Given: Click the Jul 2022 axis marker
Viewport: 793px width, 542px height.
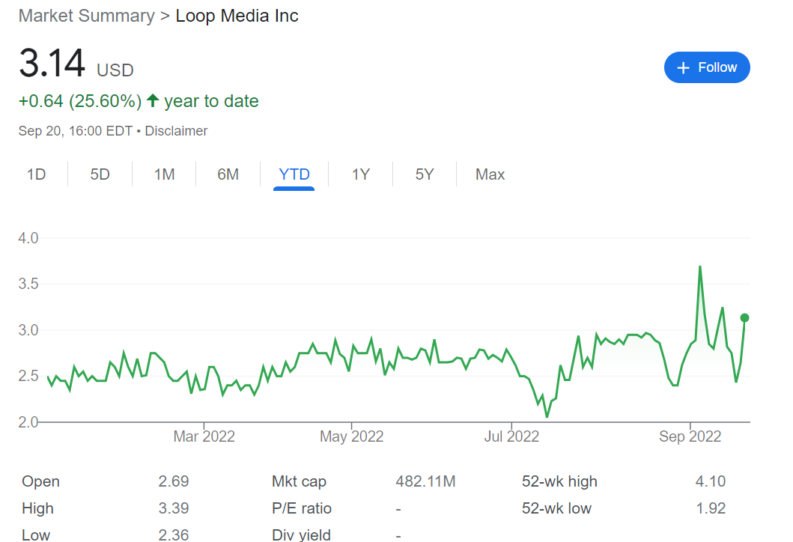Looking at the screenshot, I should point(511,436).
